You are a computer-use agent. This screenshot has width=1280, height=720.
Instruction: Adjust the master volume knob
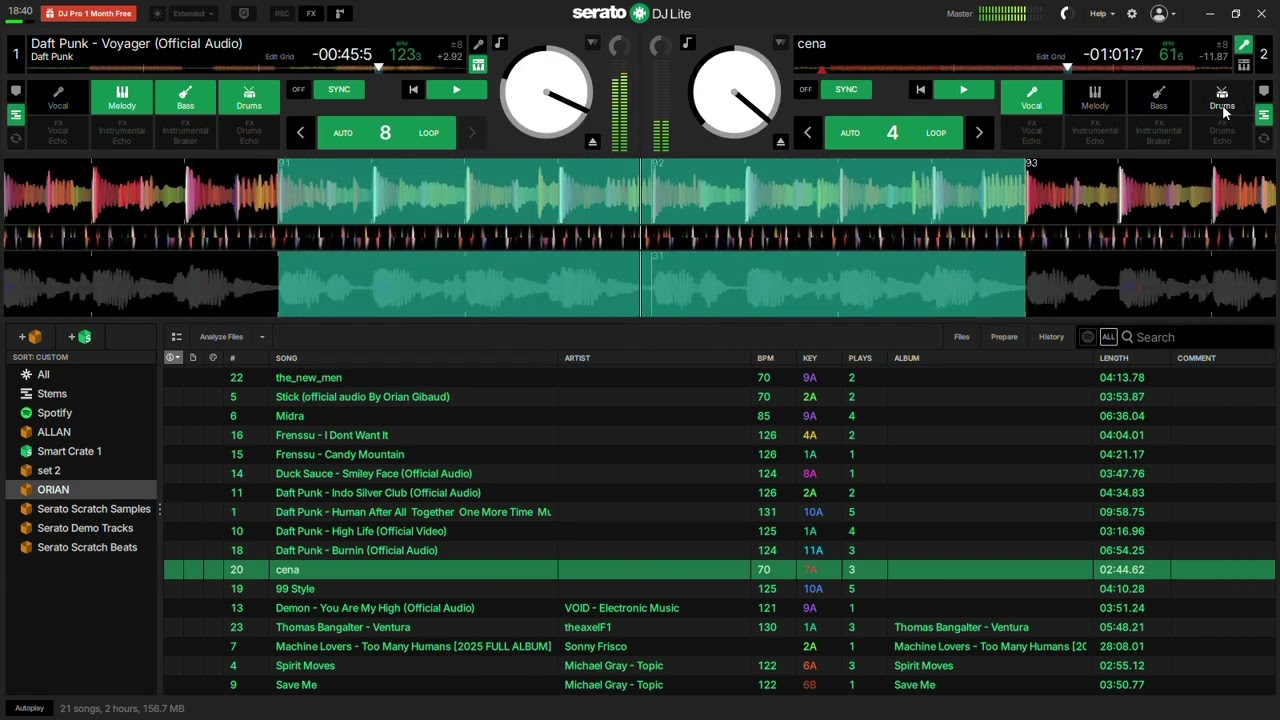1065,14
